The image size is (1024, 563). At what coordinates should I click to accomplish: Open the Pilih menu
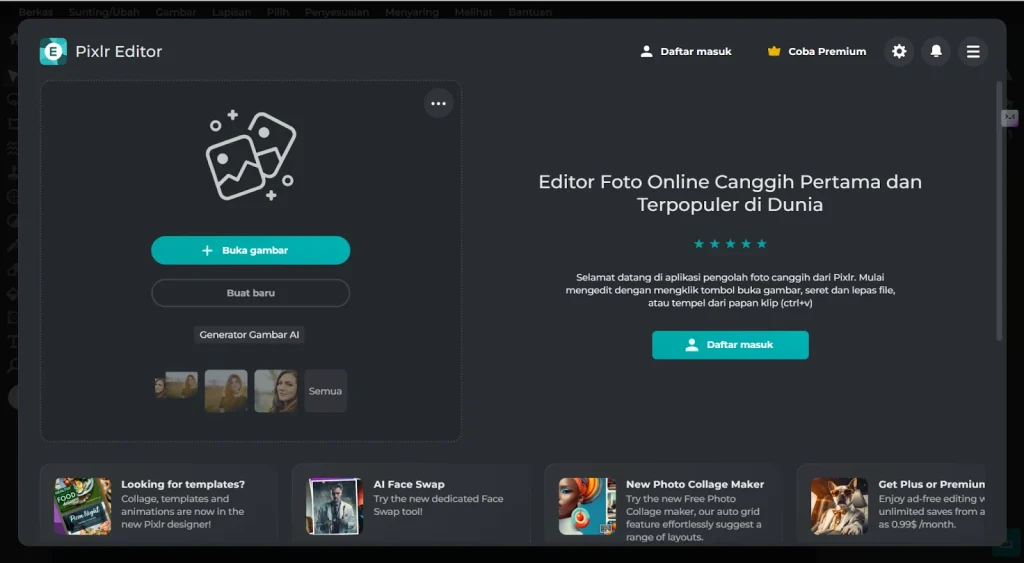coord(278,12)
